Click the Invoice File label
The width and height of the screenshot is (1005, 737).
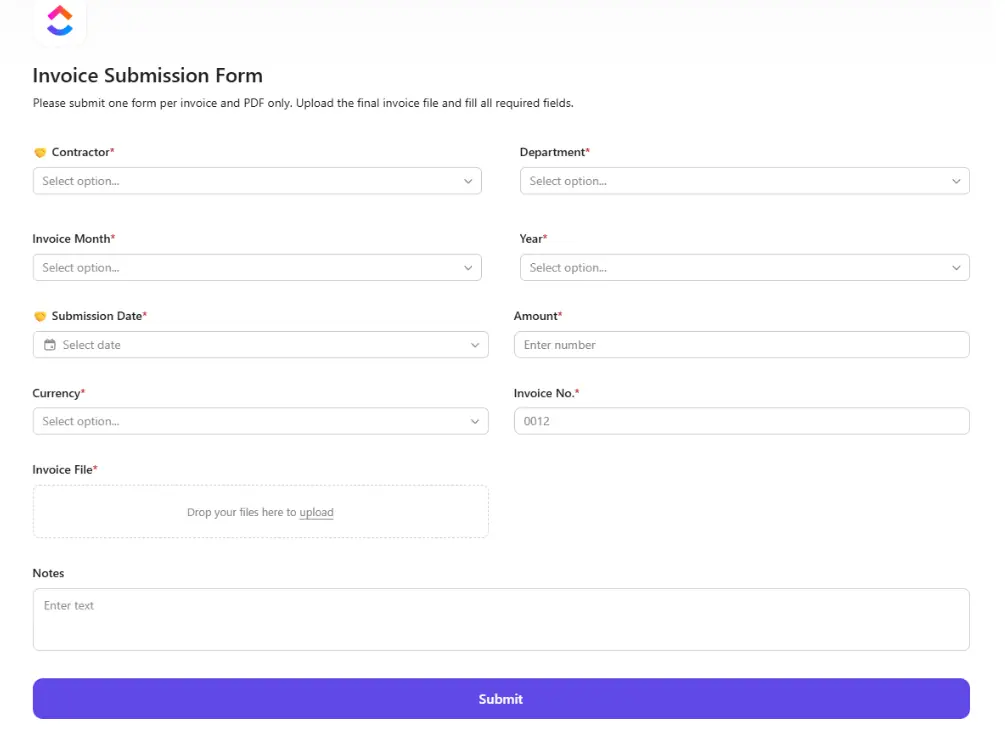[65, 470]
